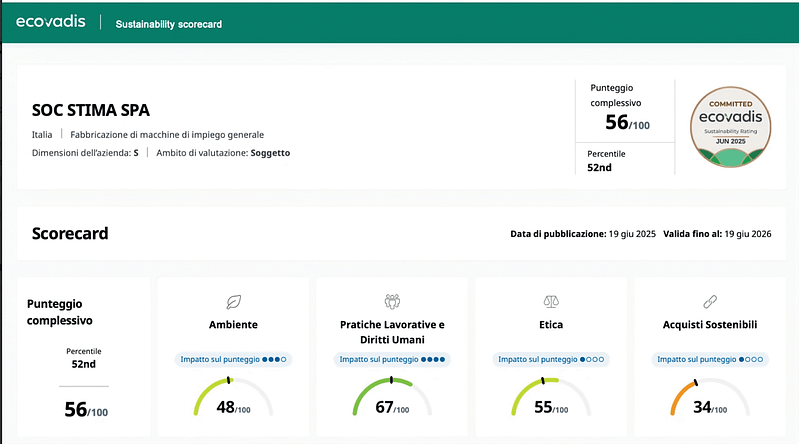Click the Committed EcoVadis medal badge

pos(735,127)
